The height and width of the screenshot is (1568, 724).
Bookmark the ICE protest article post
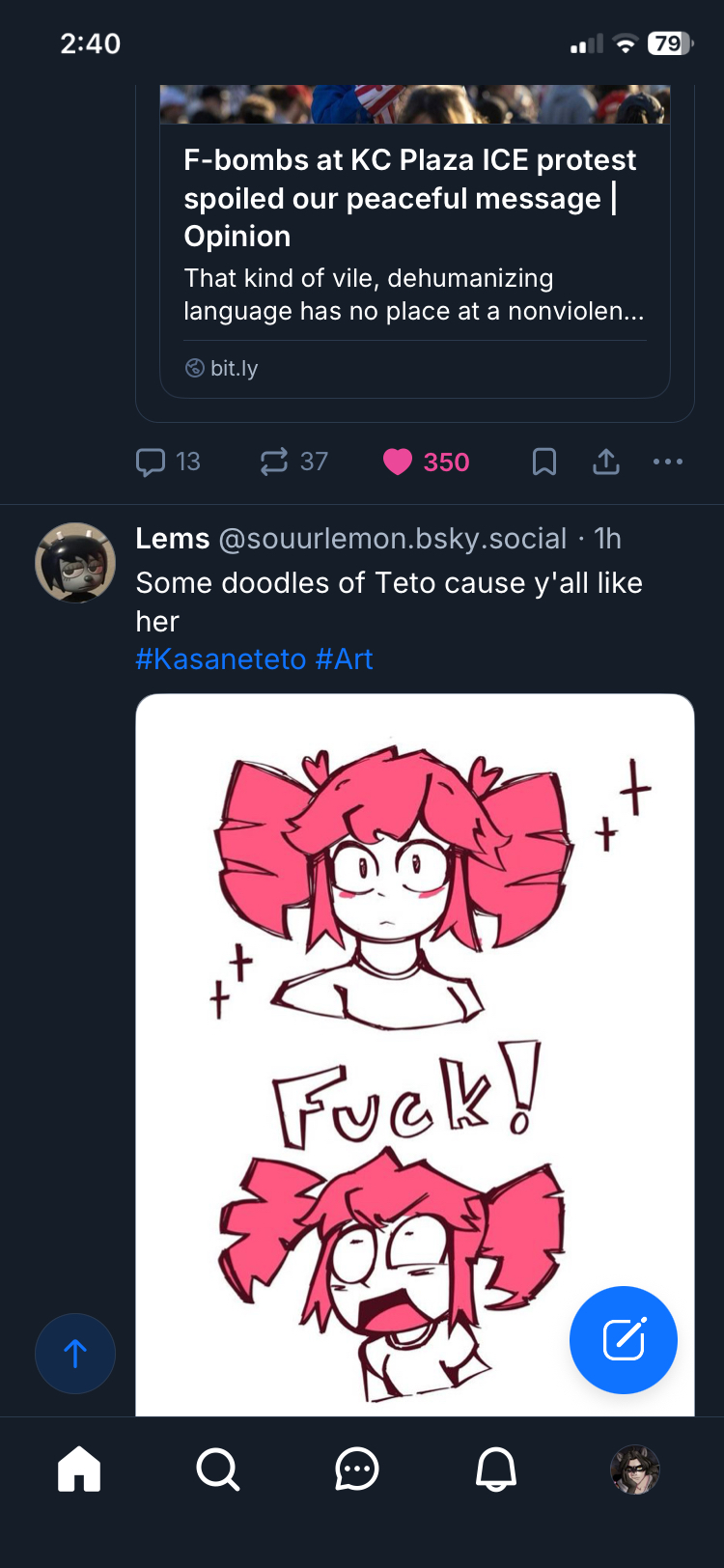point(544,462)
